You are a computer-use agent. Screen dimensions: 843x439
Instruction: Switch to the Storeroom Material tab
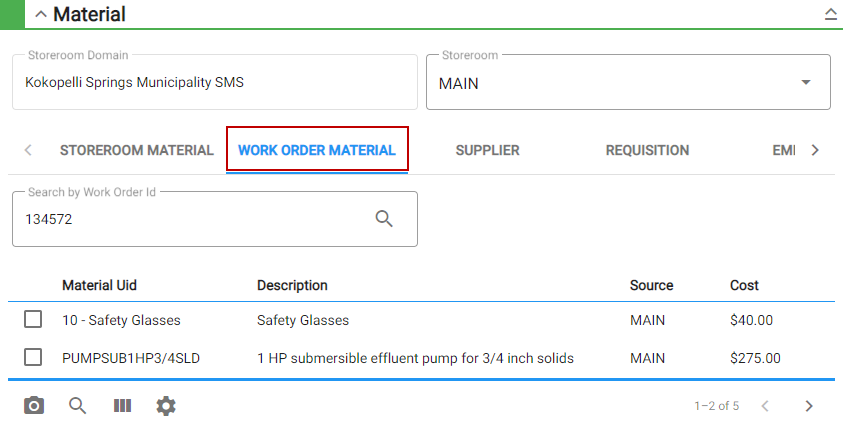click(x=137, y=150)
